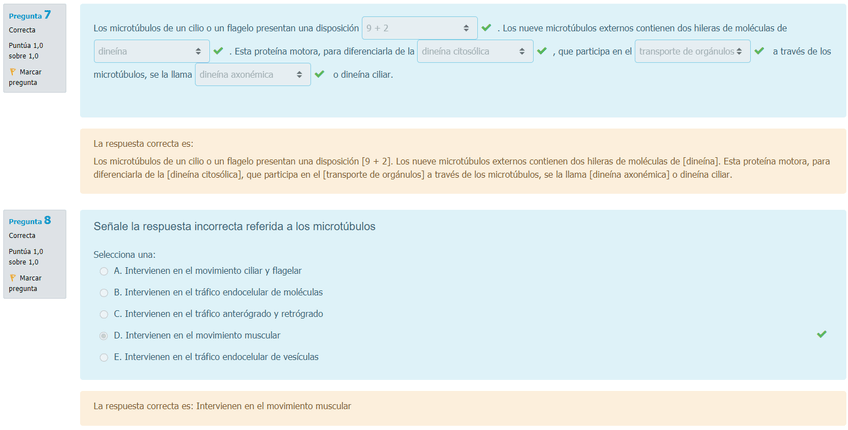This screenshot has width=848, height=430.
Task: Select option A about movimiento ciliar y flagelar
Action: 104,271
